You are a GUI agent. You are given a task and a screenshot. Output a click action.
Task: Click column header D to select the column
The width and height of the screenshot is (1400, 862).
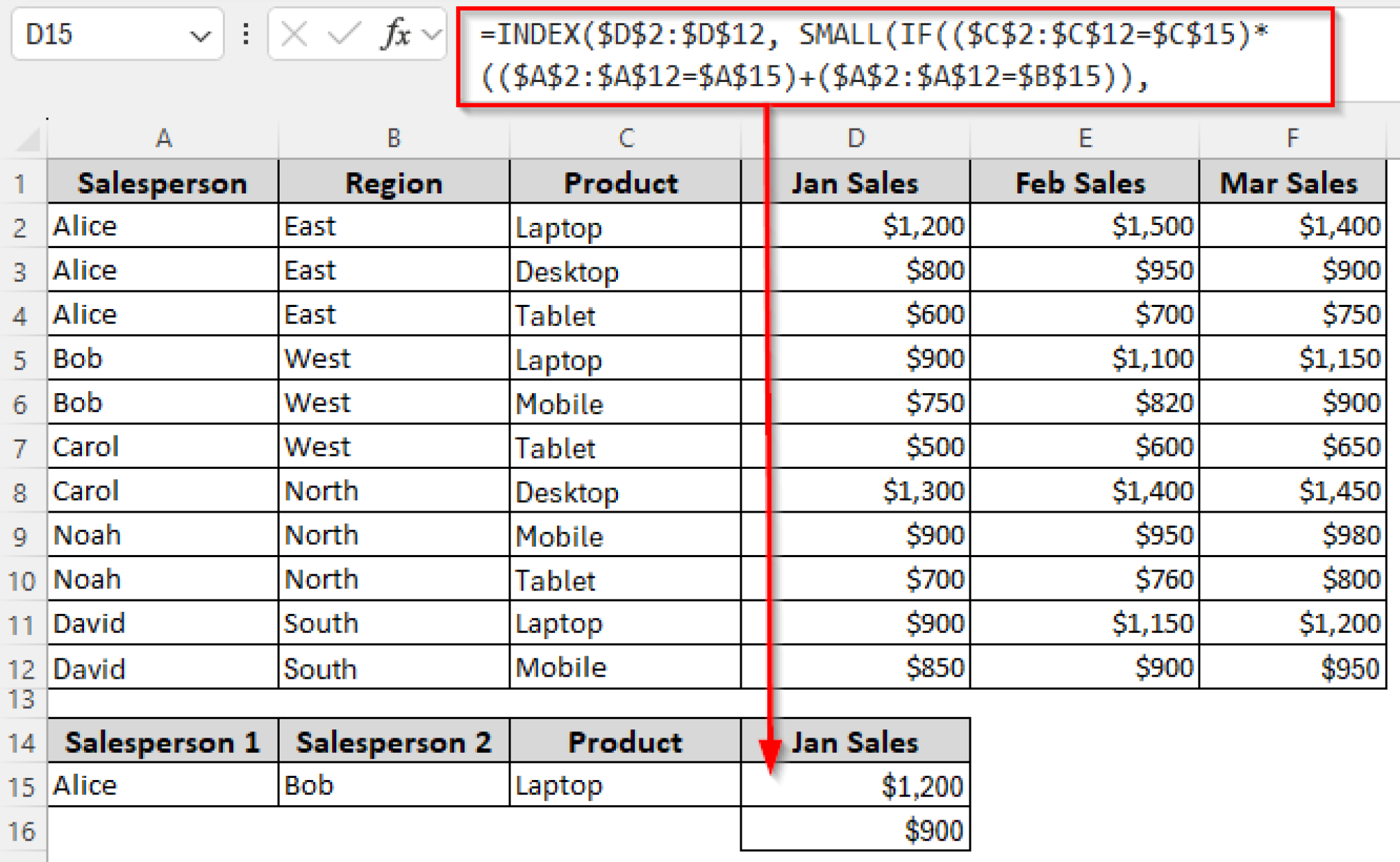pyautogui.click(x=856, y=139)
